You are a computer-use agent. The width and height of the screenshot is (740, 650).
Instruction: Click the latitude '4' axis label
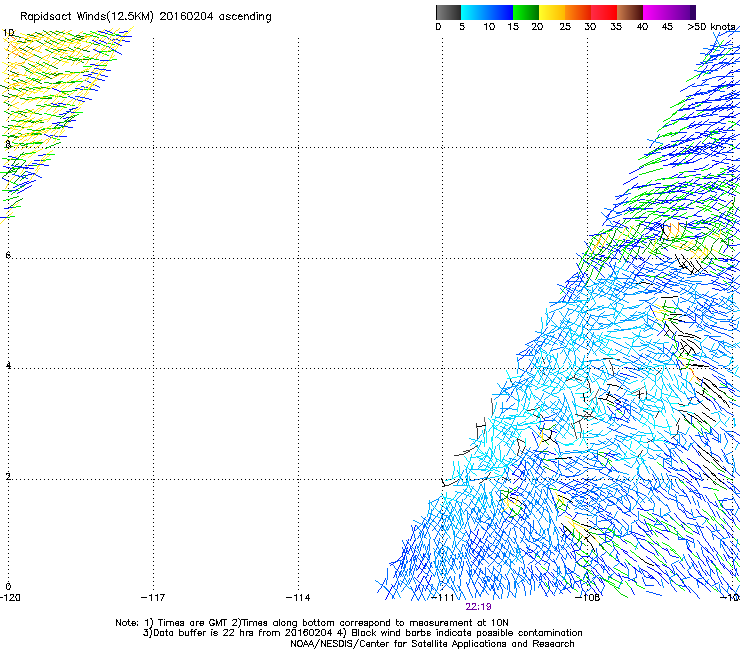coord(8,365)
